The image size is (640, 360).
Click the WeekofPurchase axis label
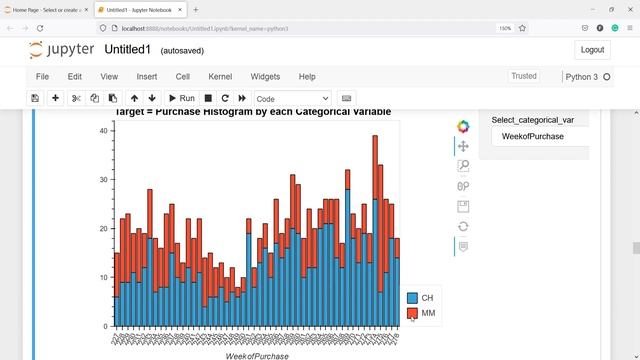[257, 356]
